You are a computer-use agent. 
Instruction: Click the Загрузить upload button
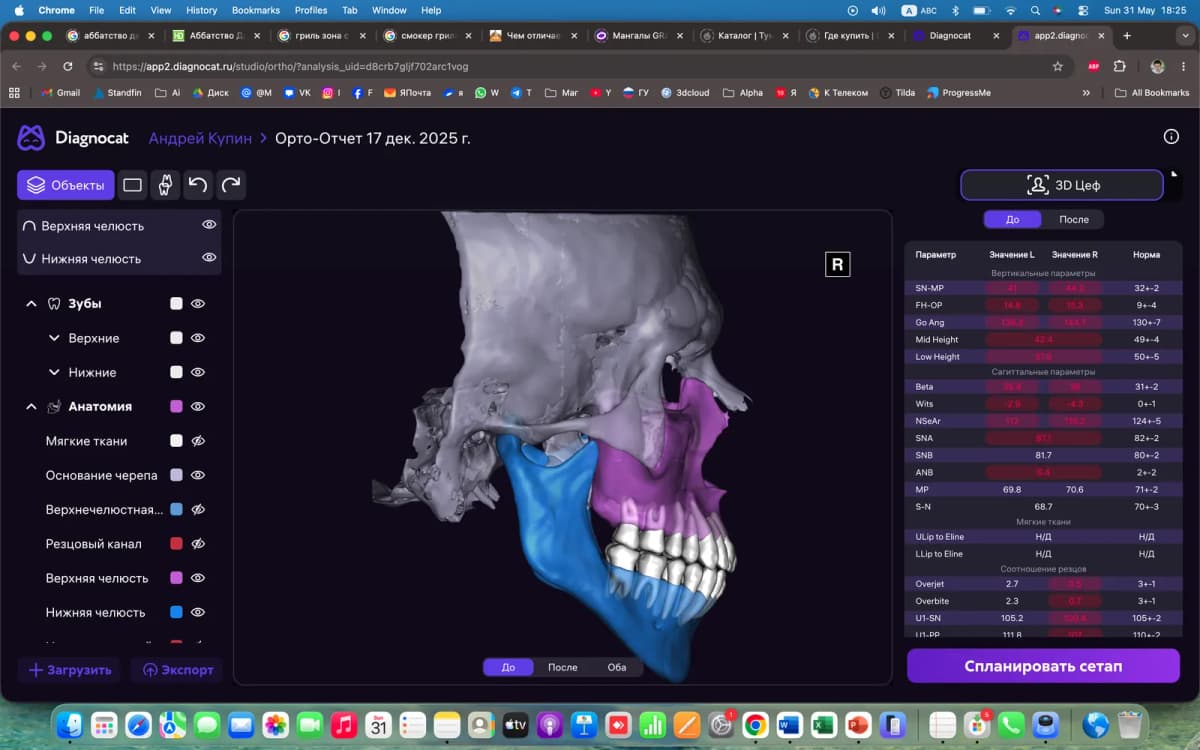tap(69, 670)
